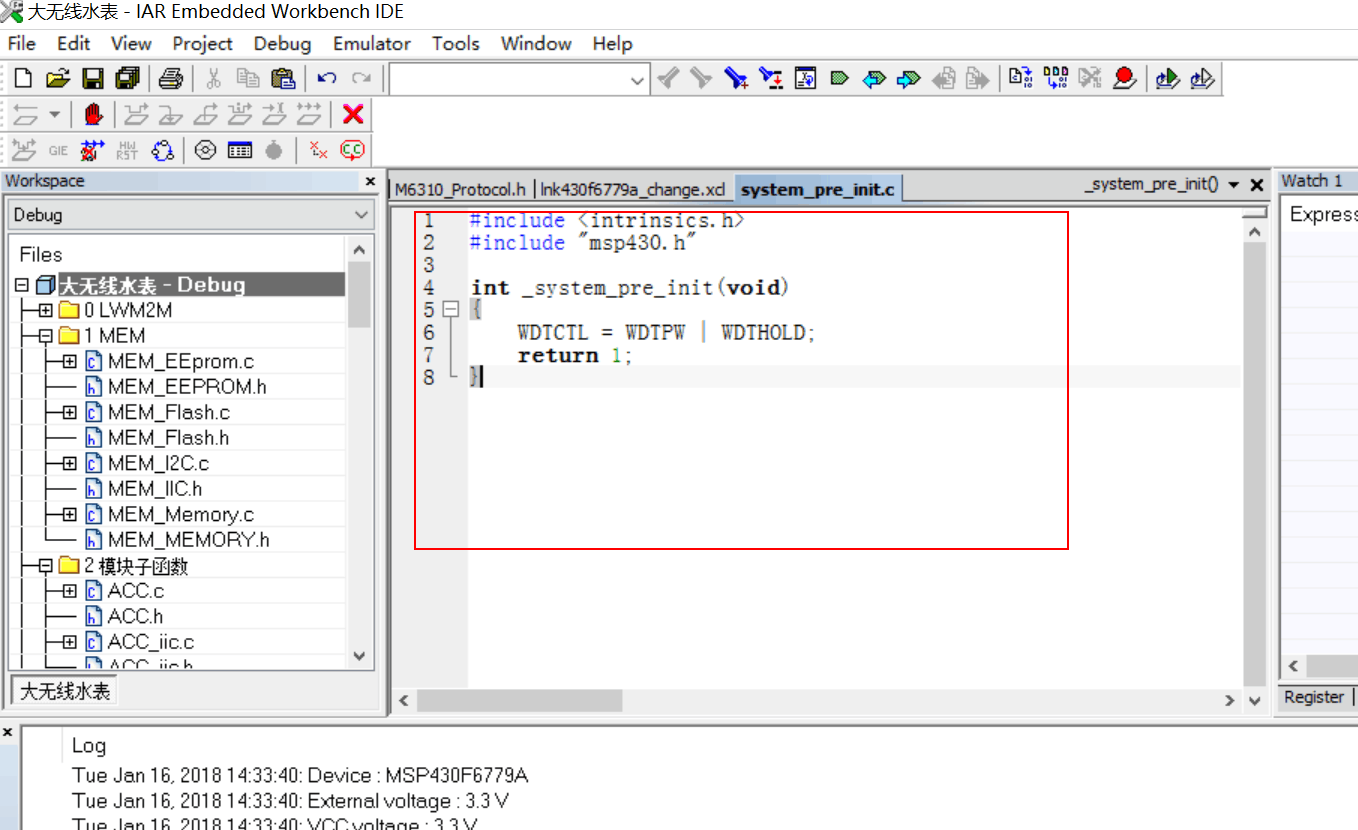Select the Register tab in Watch panel
The width and height of the screenshot is (1358, 830).
[1314, 697]
